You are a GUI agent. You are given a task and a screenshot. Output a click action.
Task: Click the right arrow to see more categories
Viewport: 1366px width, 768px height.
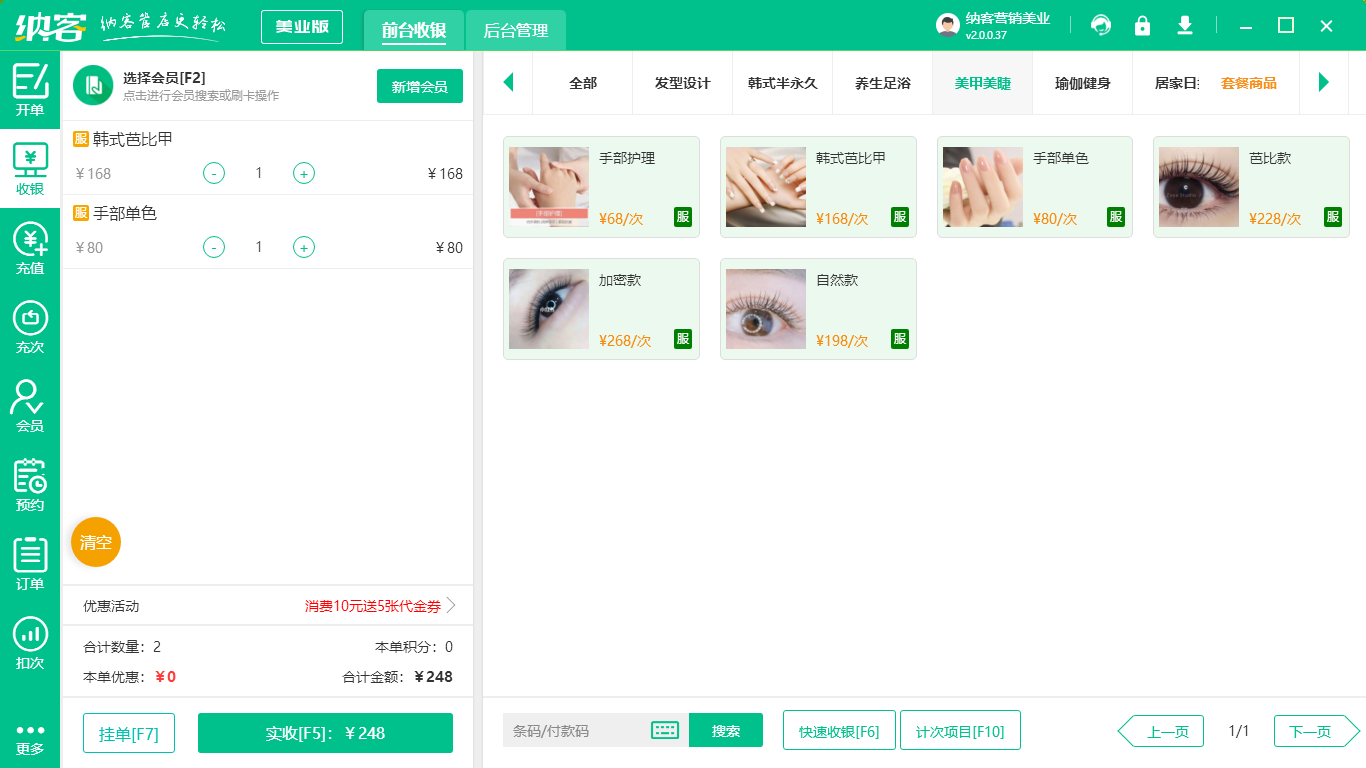(x=1325, y=83)
